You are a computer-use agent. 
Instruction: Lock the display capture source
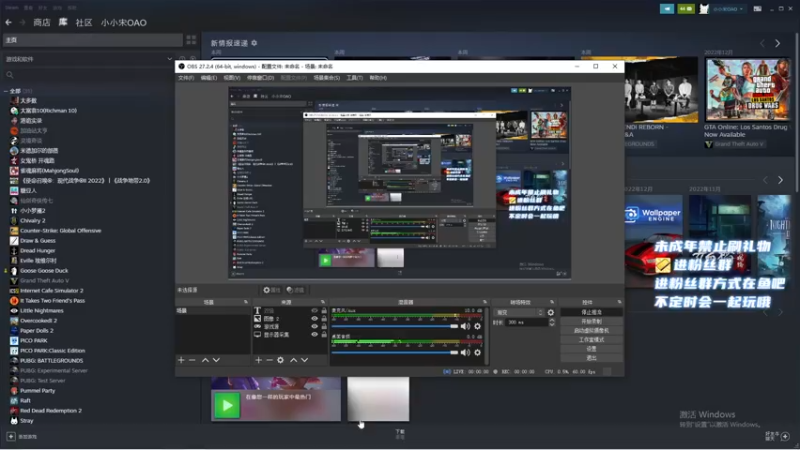[x=324, y=335]
